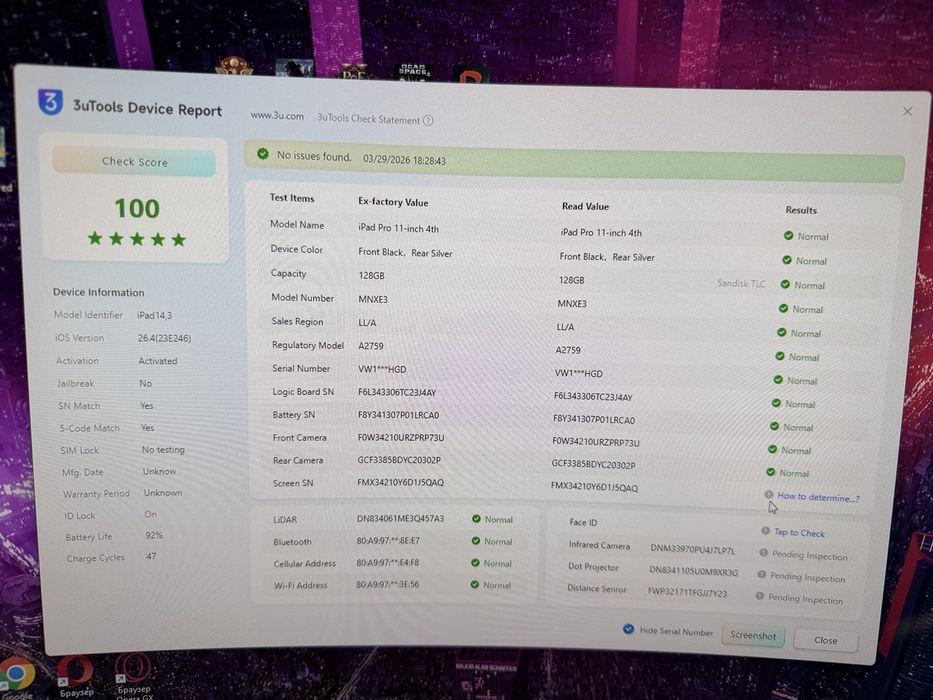The height and width of the screenshot is (700, 933).
Task: Open the 3uTools Check Statement link
Action: click(368, 119)
